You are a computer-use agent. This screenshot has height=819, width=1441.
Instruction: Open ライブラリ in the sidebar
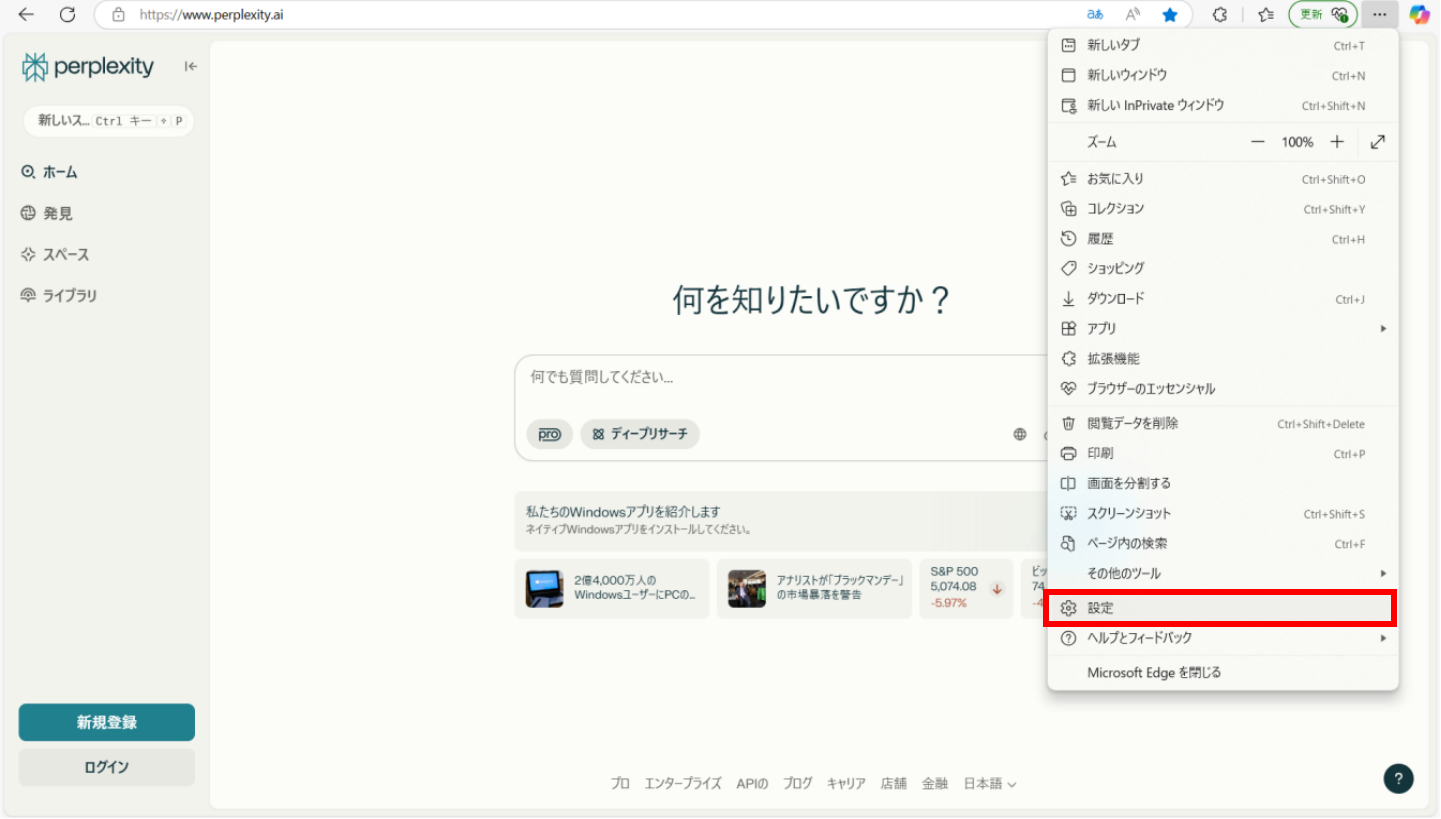60,295
